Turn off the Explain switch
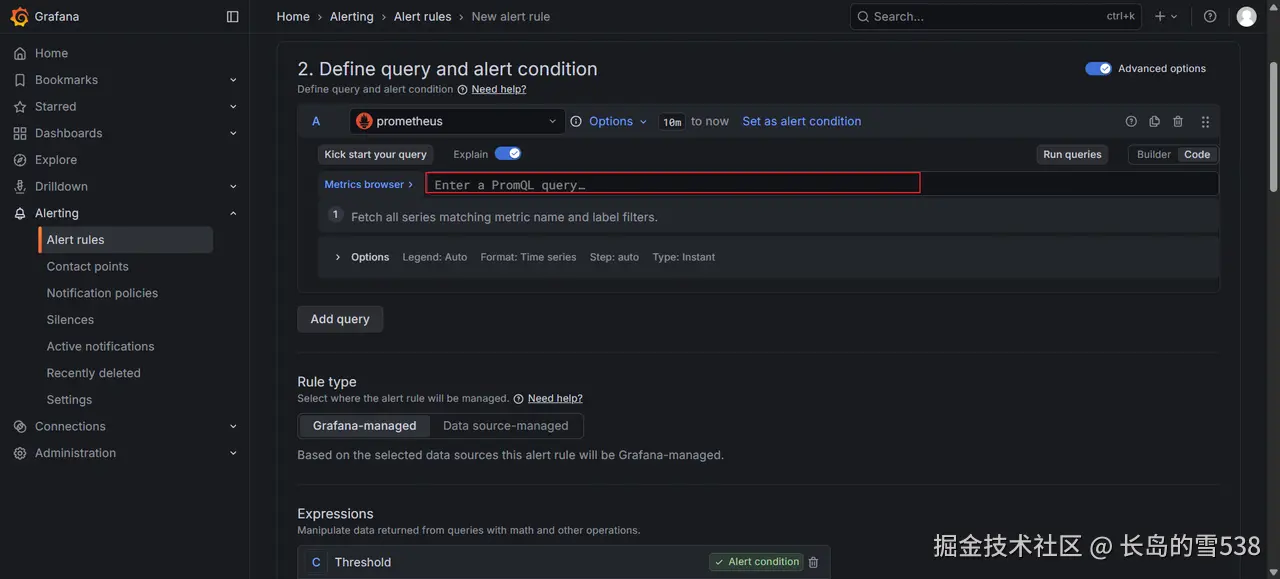Viewport: 1280px width, 579px height. [508, 154]
